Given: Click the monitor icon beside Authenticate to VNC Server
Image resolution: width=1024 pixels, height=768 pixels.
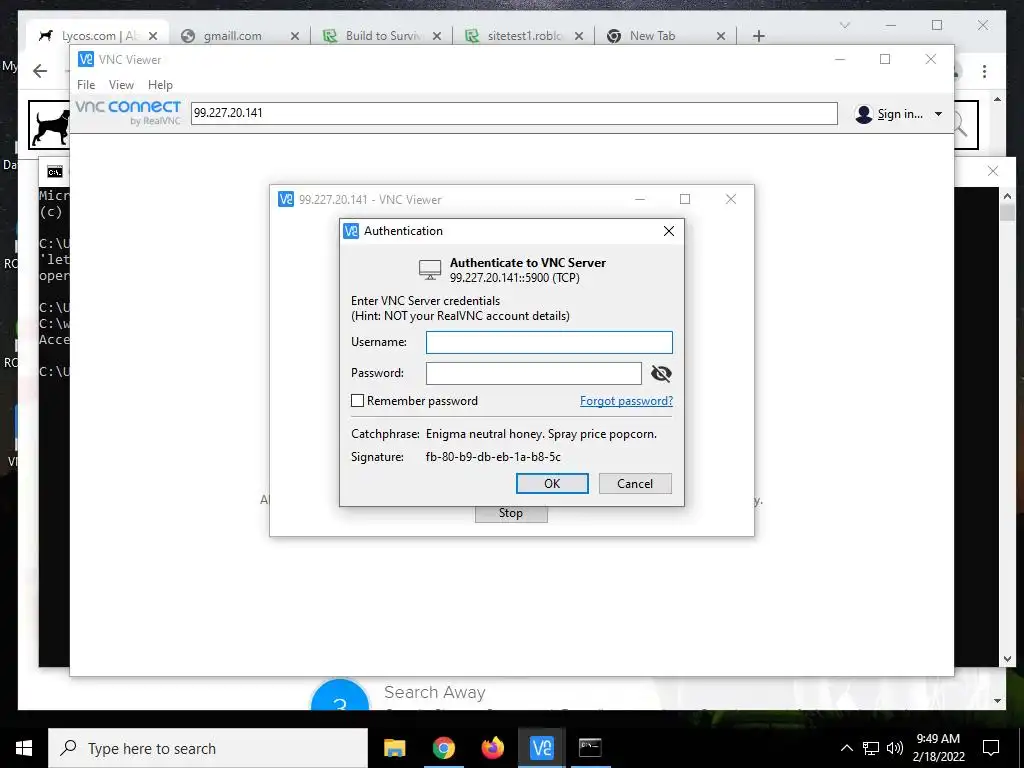Looking at the screenshot, I should click(x=430, y=269).
